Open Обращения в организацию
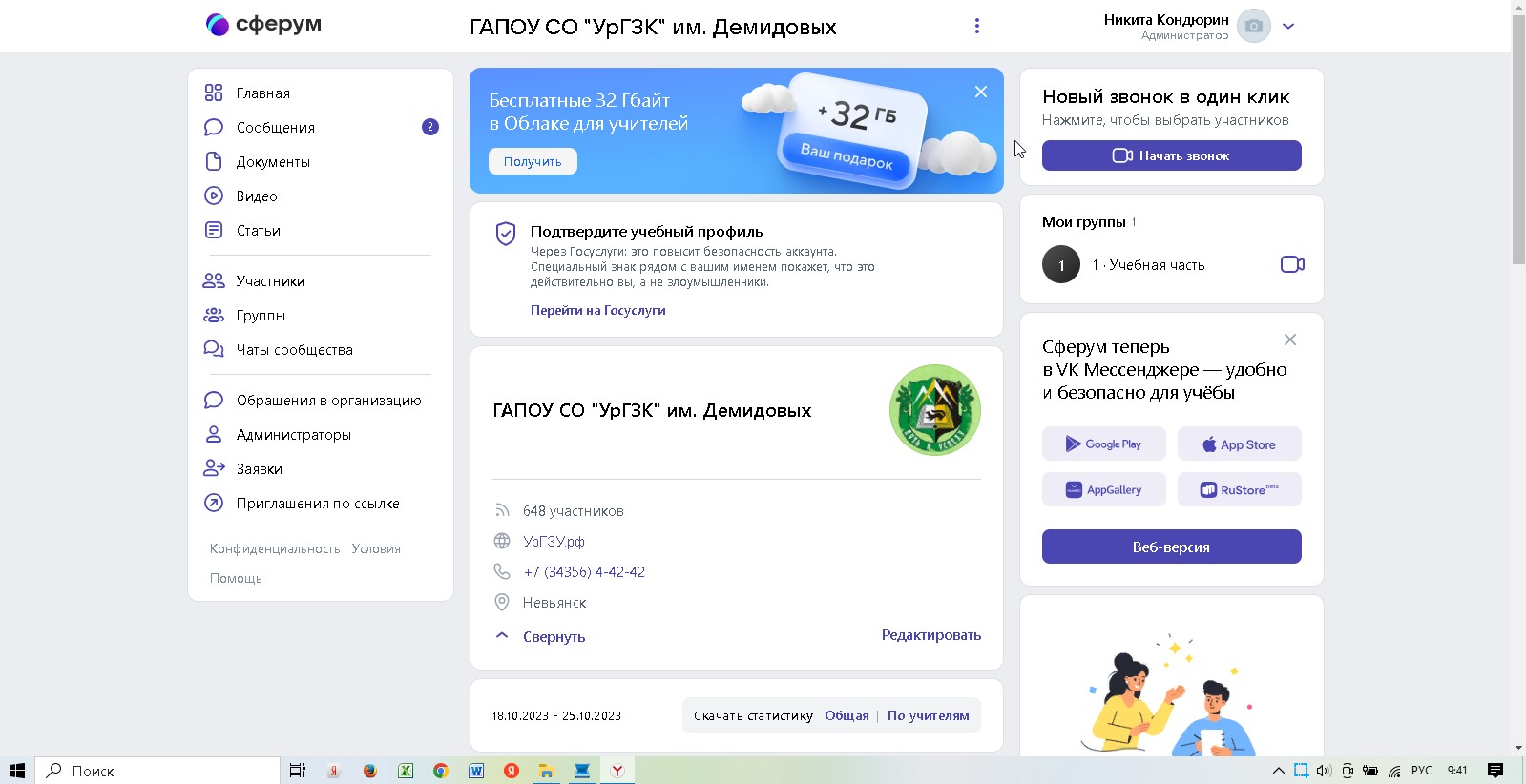The width and height of the screenshot is (1526, 784). click(329, 401)
